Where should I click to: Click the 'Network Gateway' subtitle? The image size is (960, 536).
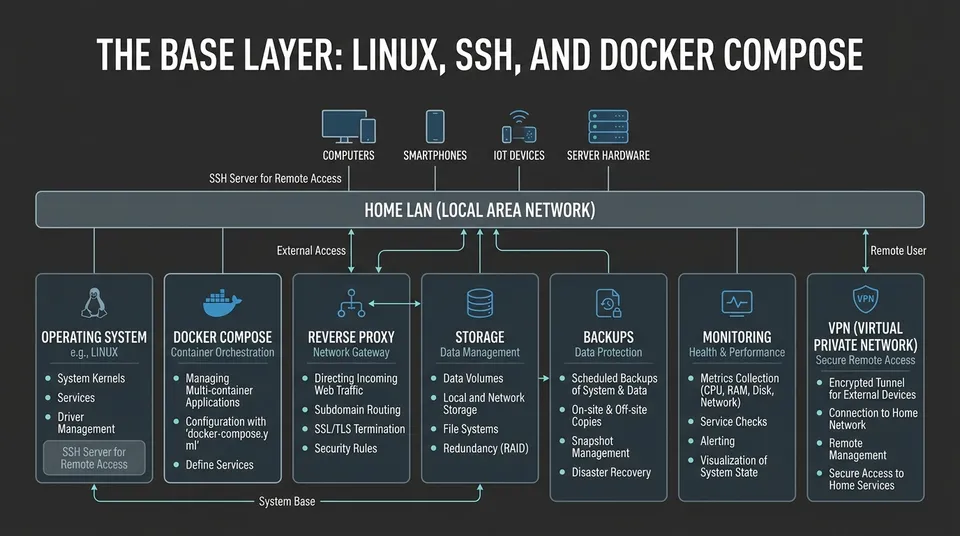[x=351, y=352]
